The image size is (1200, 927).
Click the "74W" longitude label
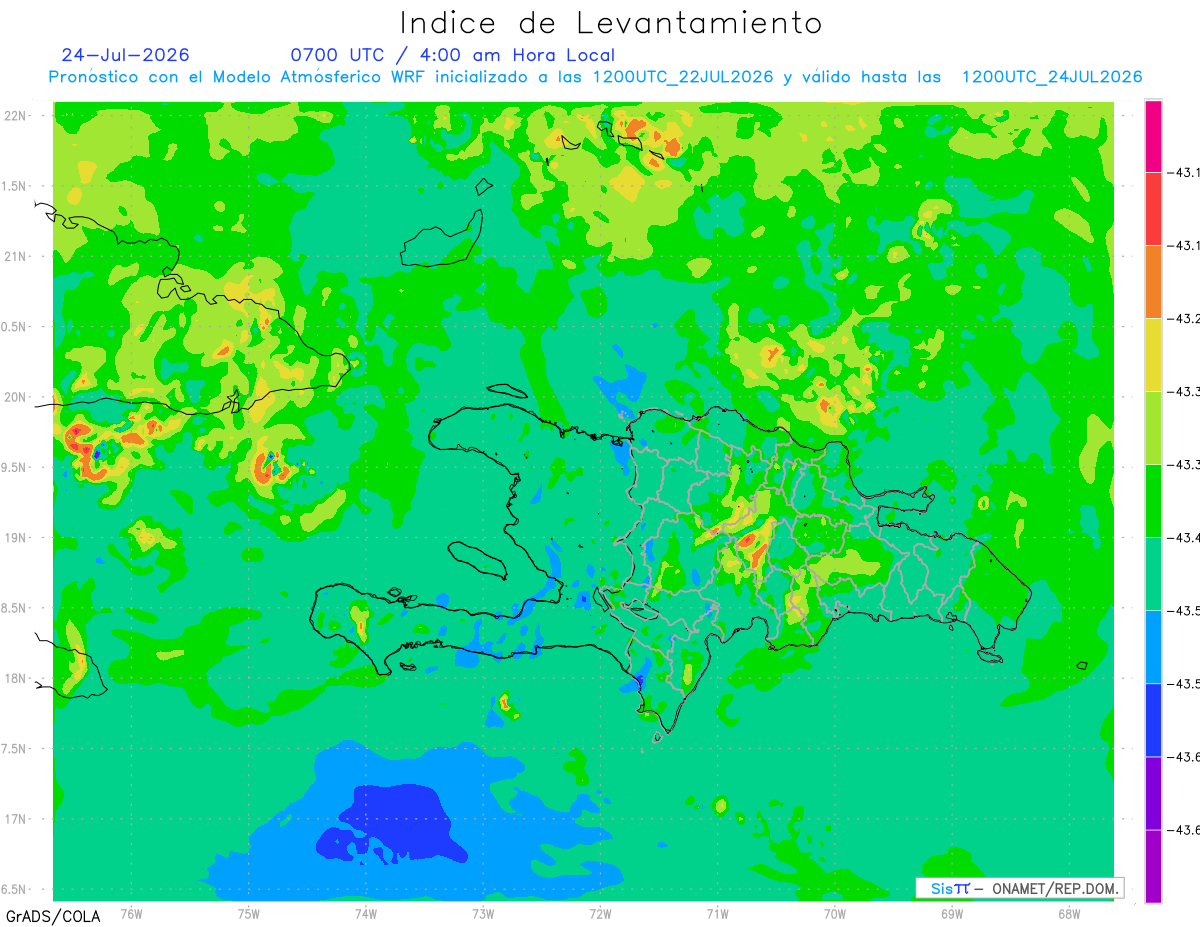pyautogui.click(x=366, y=913)
